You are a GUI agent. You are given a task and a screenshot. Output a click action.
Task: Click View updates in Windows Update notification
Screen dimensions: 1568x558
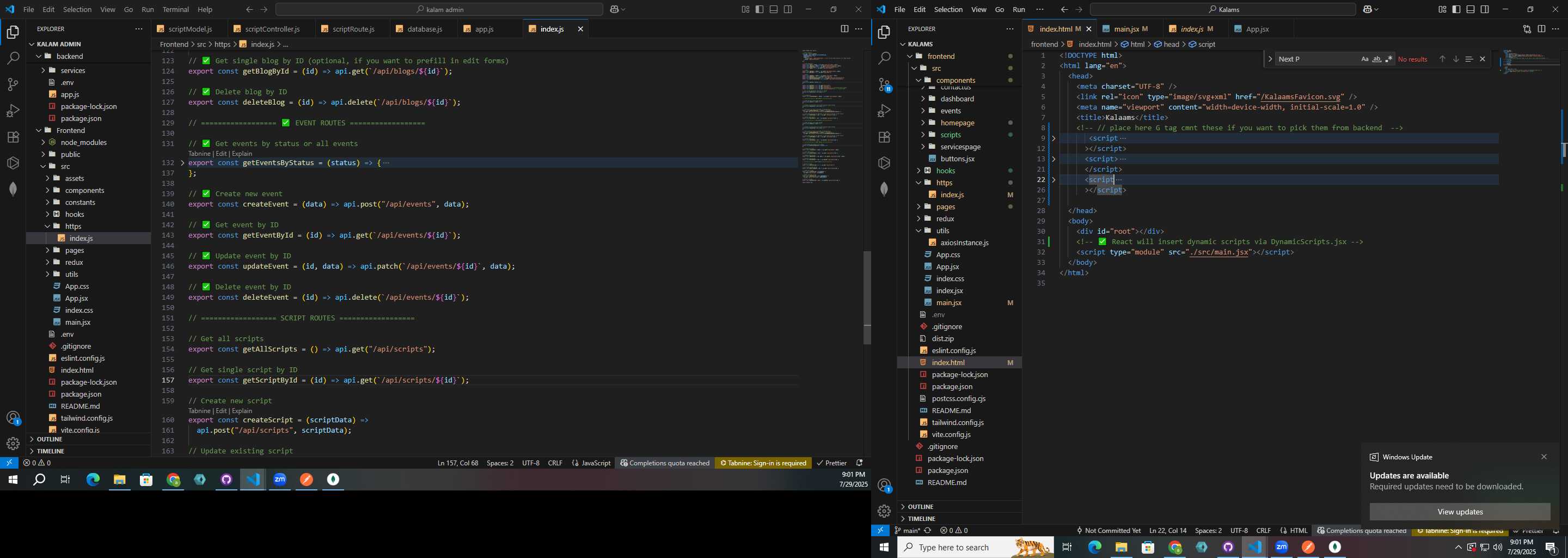(1460, 512)
